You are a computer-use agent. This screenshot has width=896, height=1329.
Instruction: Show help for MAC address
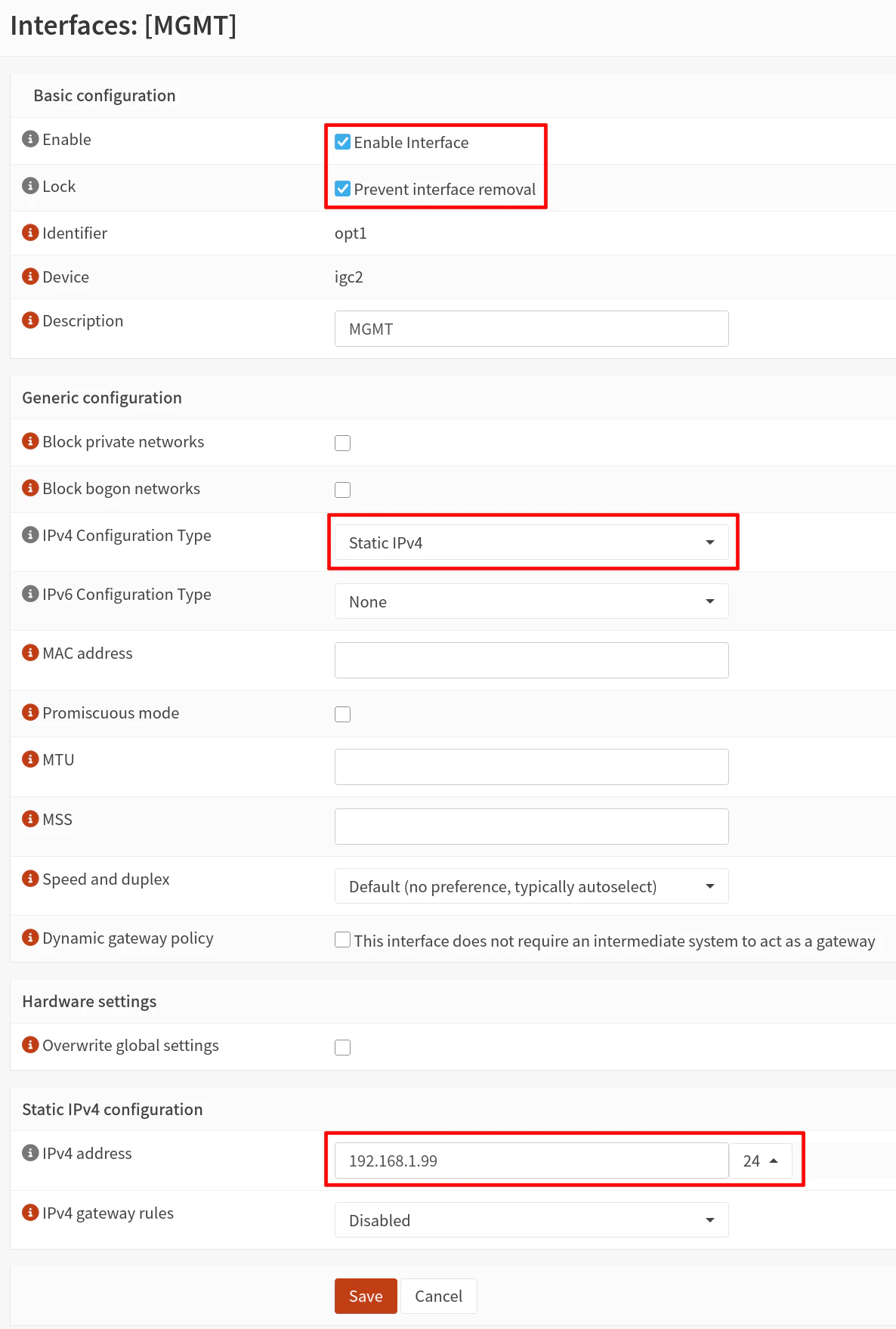(x=30, y=653)
